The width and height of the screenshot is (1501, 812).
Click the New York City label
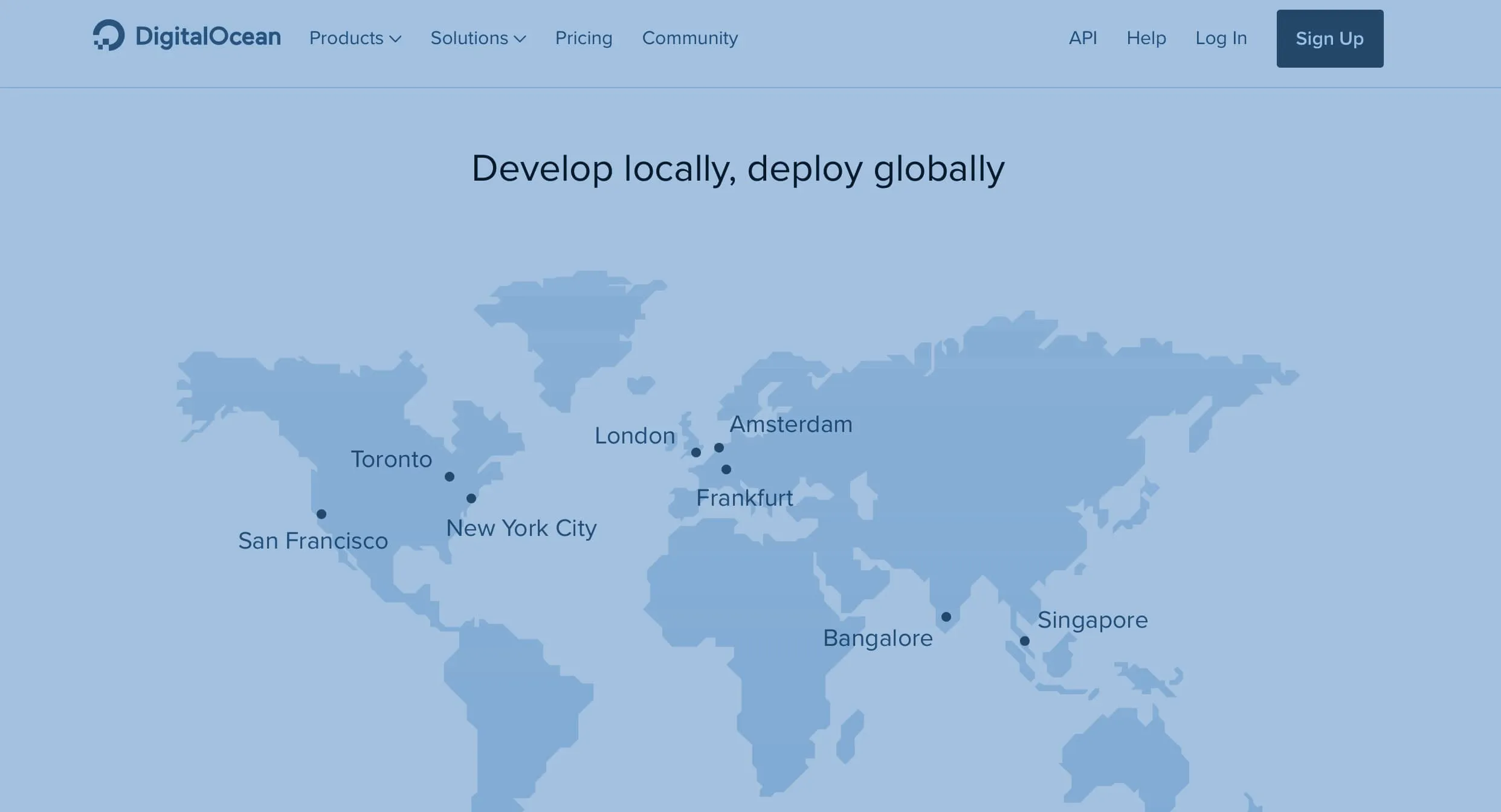[x=521, y=528]
